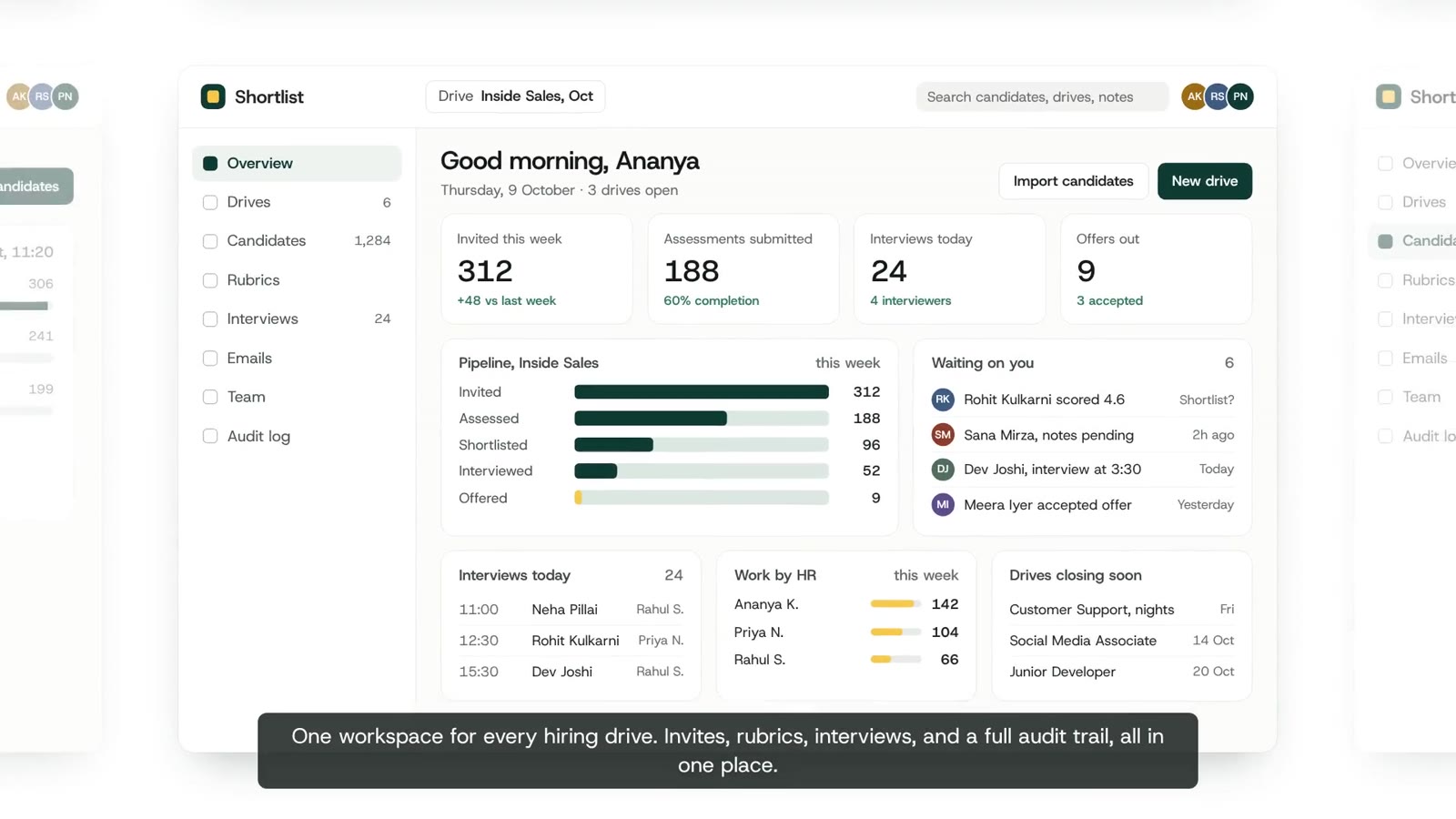Open Customer Support, nights drive
The height and width of the screenshot is (819, 1456).
click(1122, 610)
